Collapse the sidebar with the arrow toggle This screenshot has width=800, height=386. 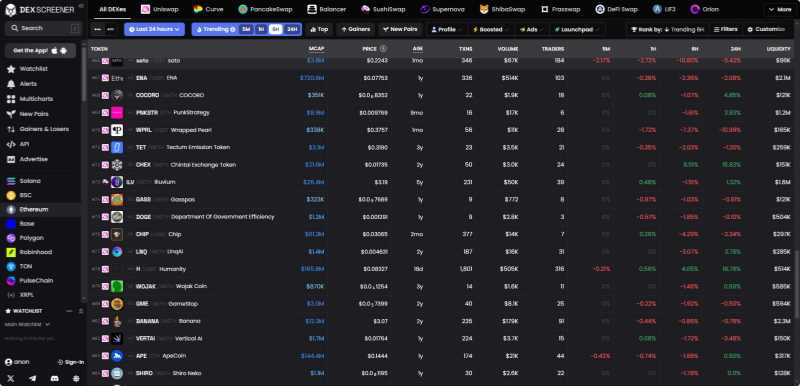pyautogui.click(x=81, y=6)
